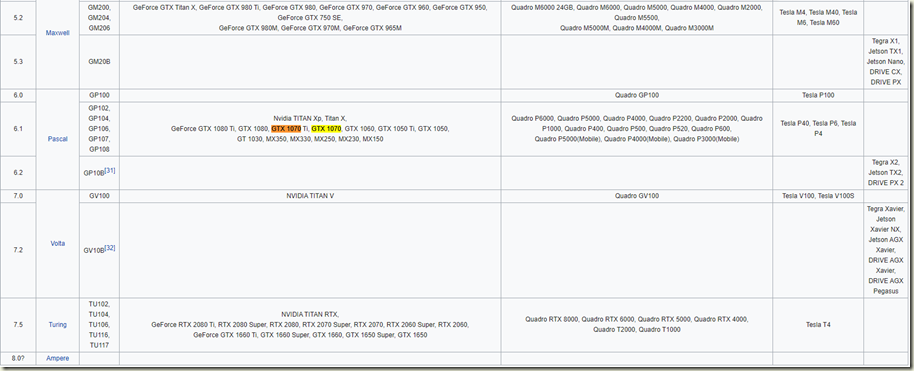The height and width of the screenshot is (371, 914).
Task: Click the GP100 chip cell in the GPU column
Action: click(99, 95)
